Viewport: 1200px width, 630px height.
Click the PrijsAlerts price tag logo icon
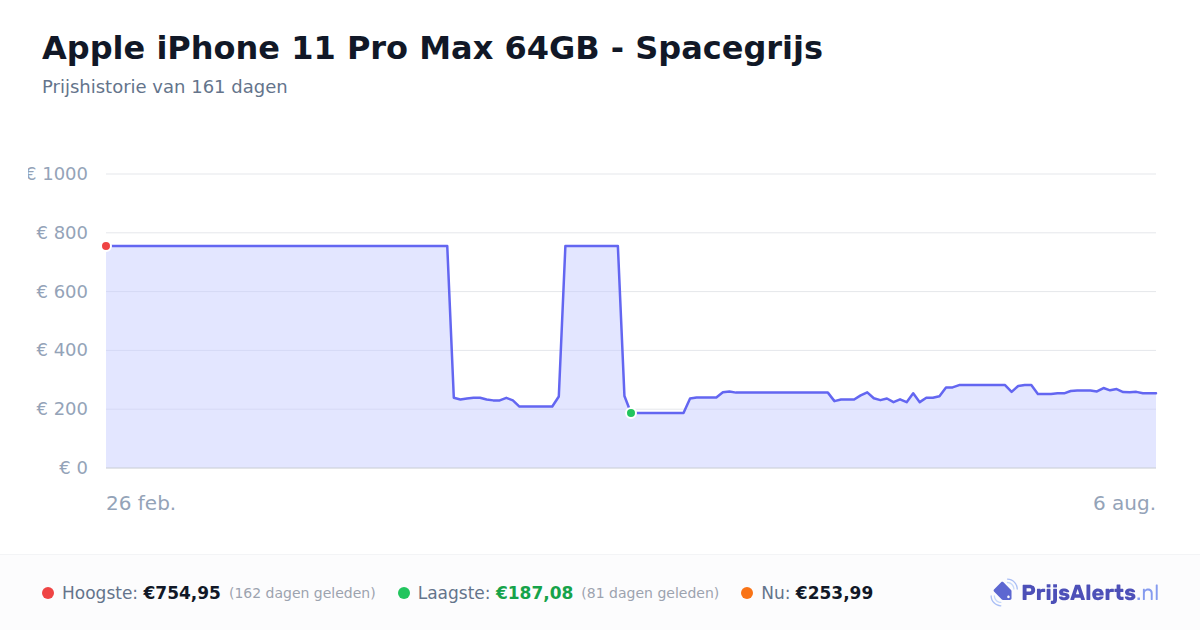(1003, 593)
